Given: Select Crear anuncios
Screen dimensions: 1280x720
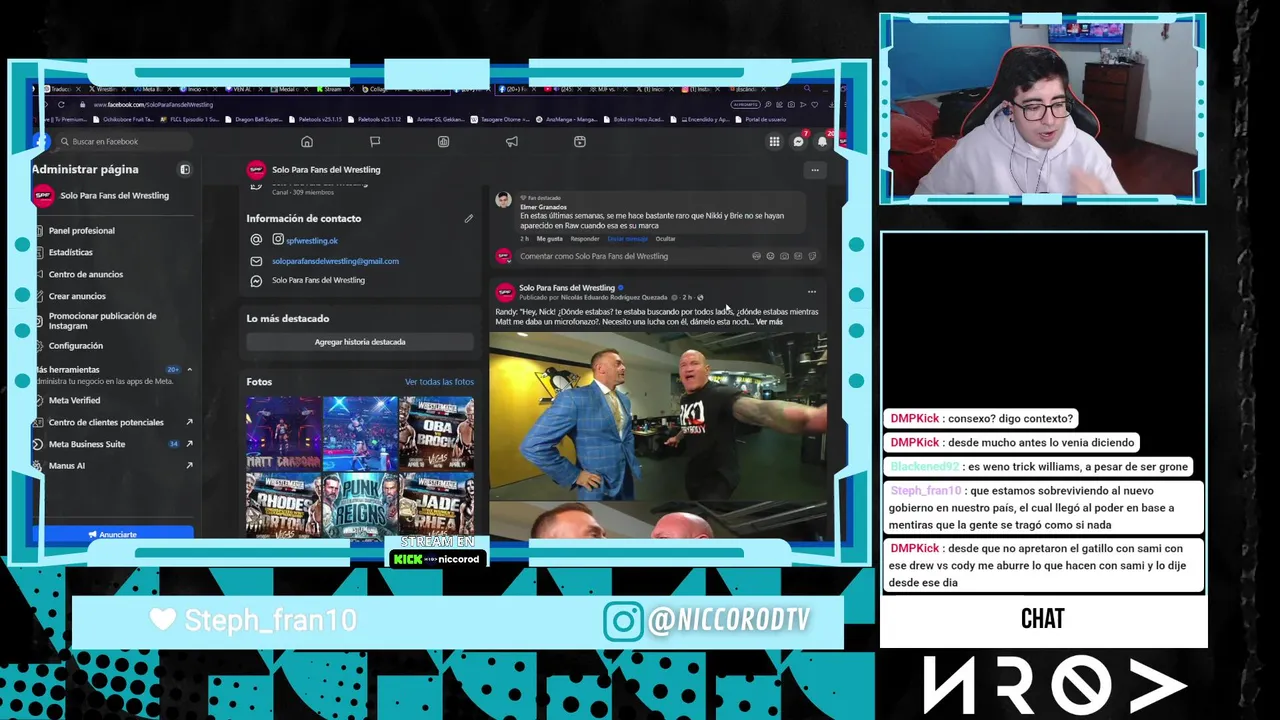Looking at the screenshot, I should pyautogui.click(x=77, y=297).
